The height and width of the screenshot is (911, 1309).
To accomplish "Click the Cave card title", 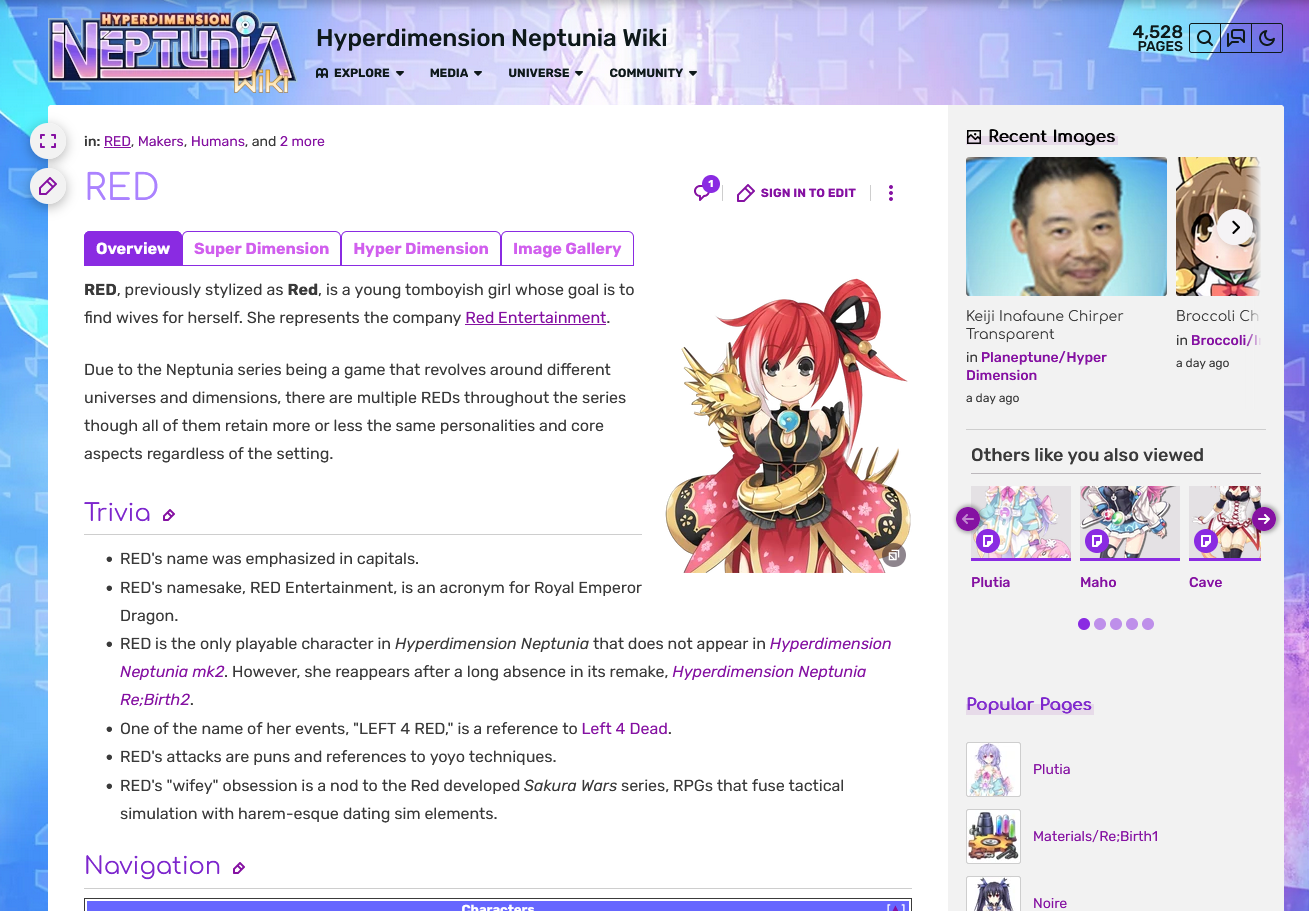I will tap(1205, 582).
